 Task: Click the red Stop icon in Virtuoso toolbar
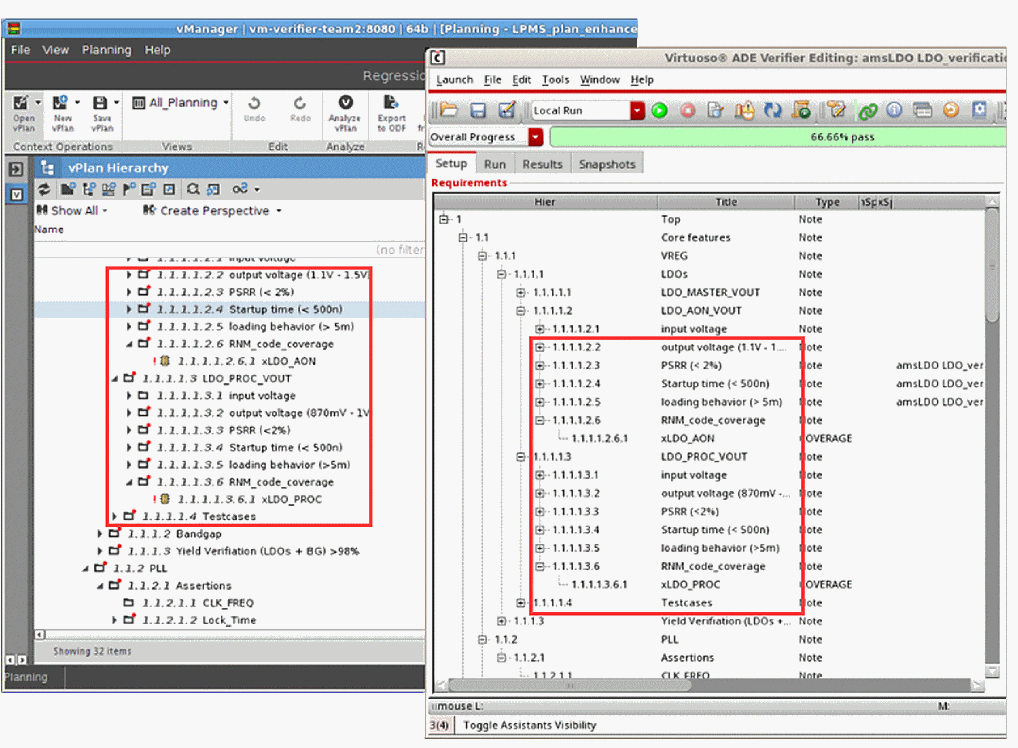click(688, 110)
